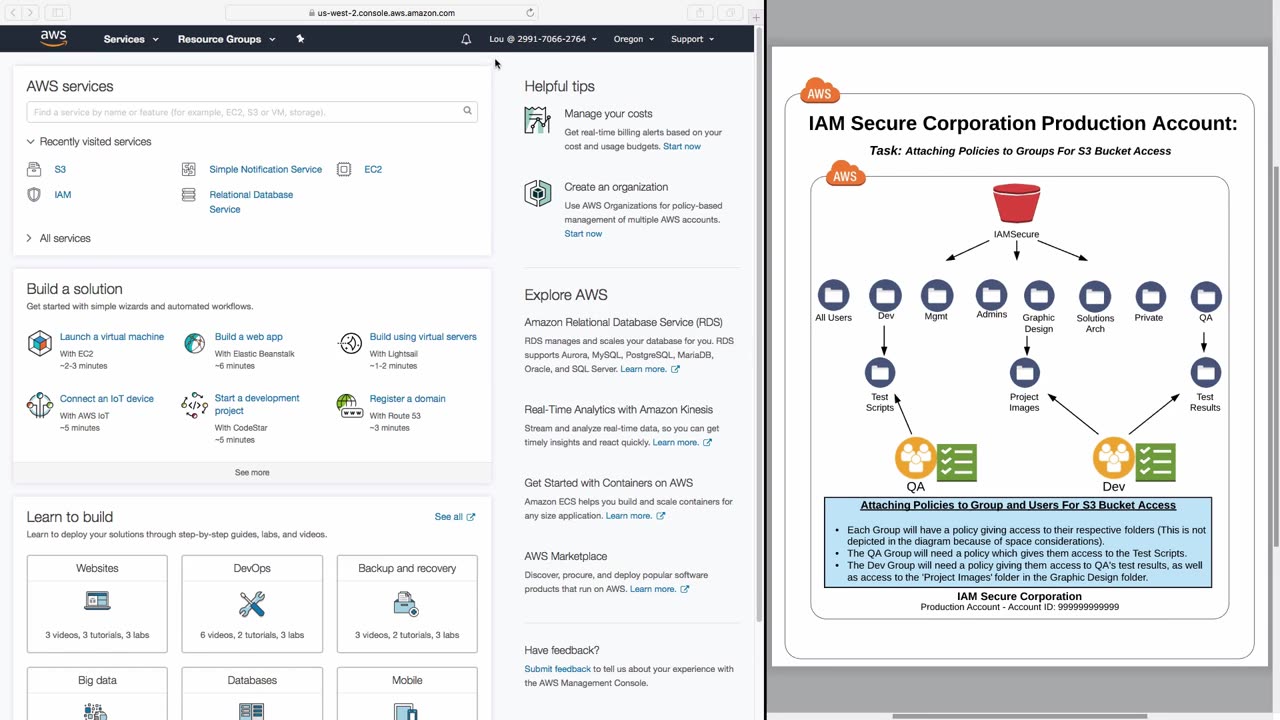Open Start a development project link
This screenshot has width=1280, height=720.
click(257, 404)
